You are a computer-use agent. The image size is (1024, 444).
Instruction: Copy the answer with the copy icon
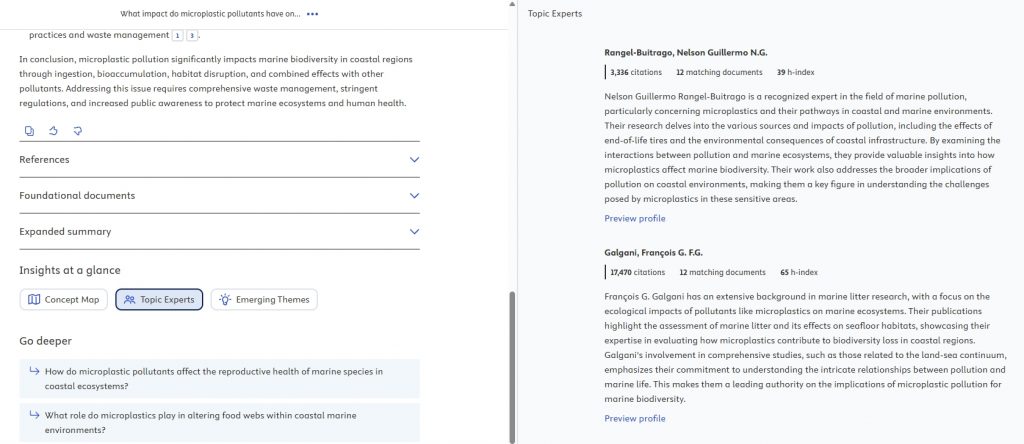tap(29, 130)
